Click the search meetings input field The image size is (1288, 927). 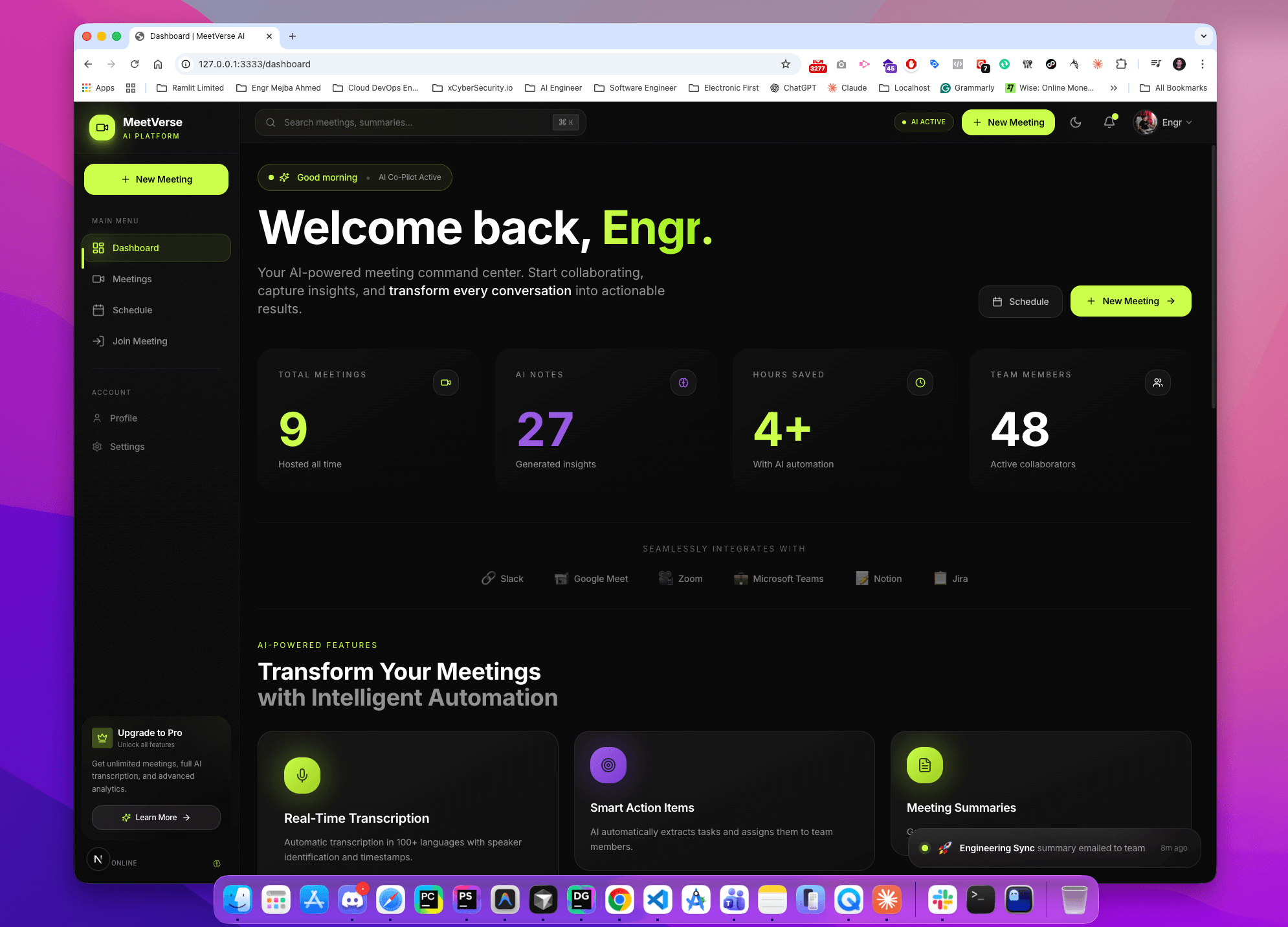pyautogui.click(x=414, y=122)
